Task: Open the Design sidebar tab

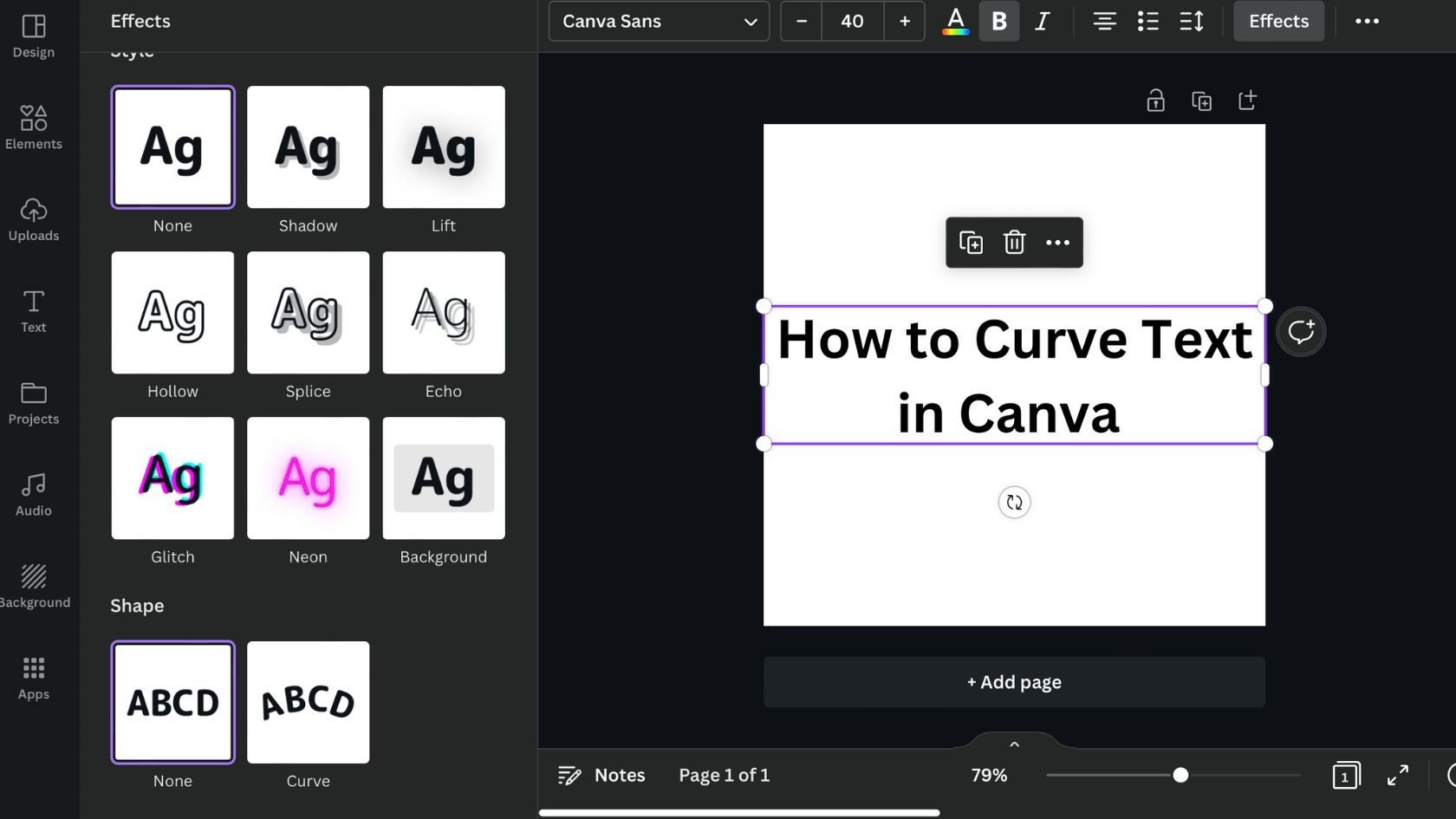Action: 34,36
